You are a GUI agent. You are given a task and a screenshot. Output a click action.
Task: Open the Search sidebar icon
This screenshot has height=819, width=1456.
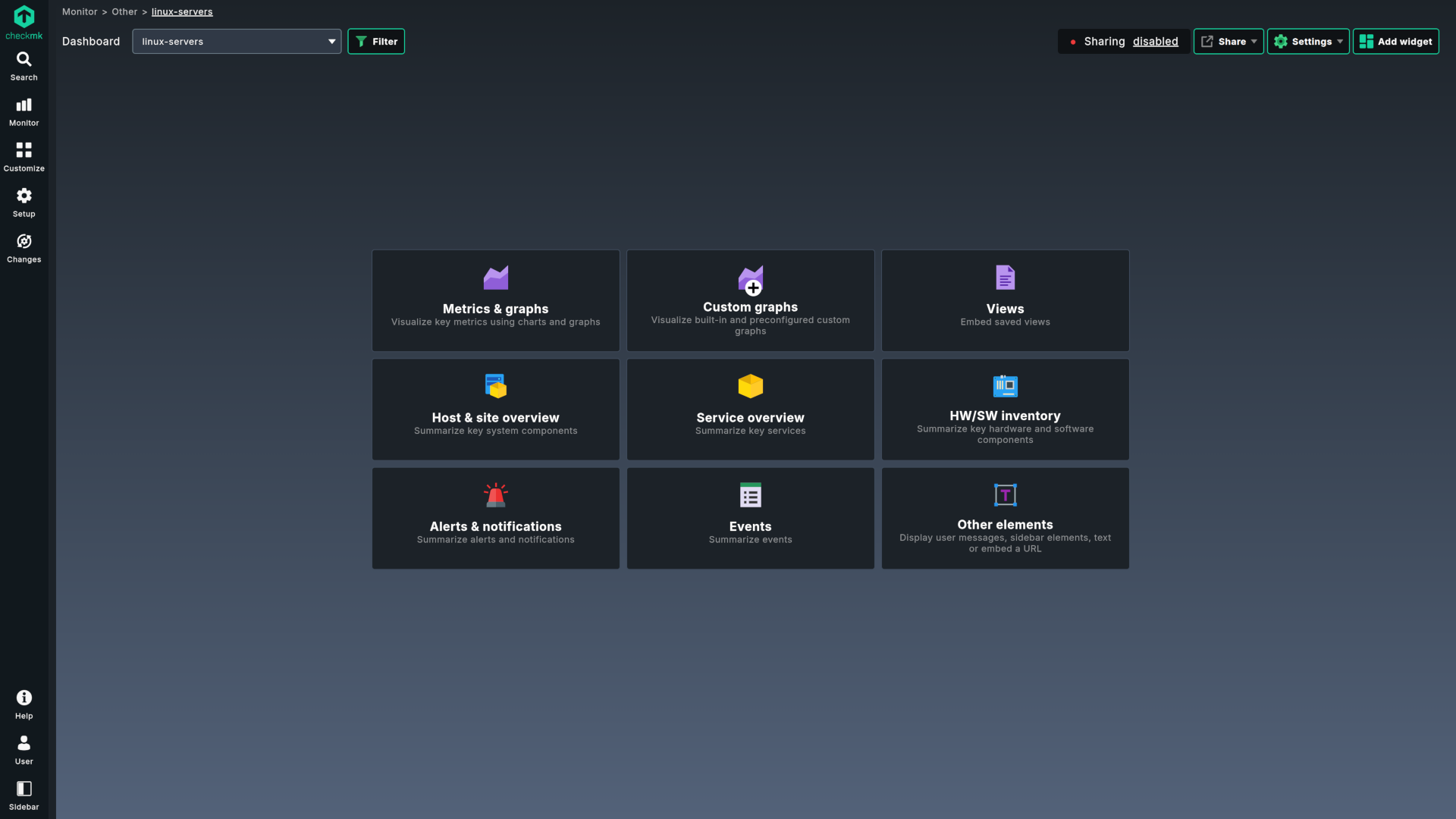(24, 59)
